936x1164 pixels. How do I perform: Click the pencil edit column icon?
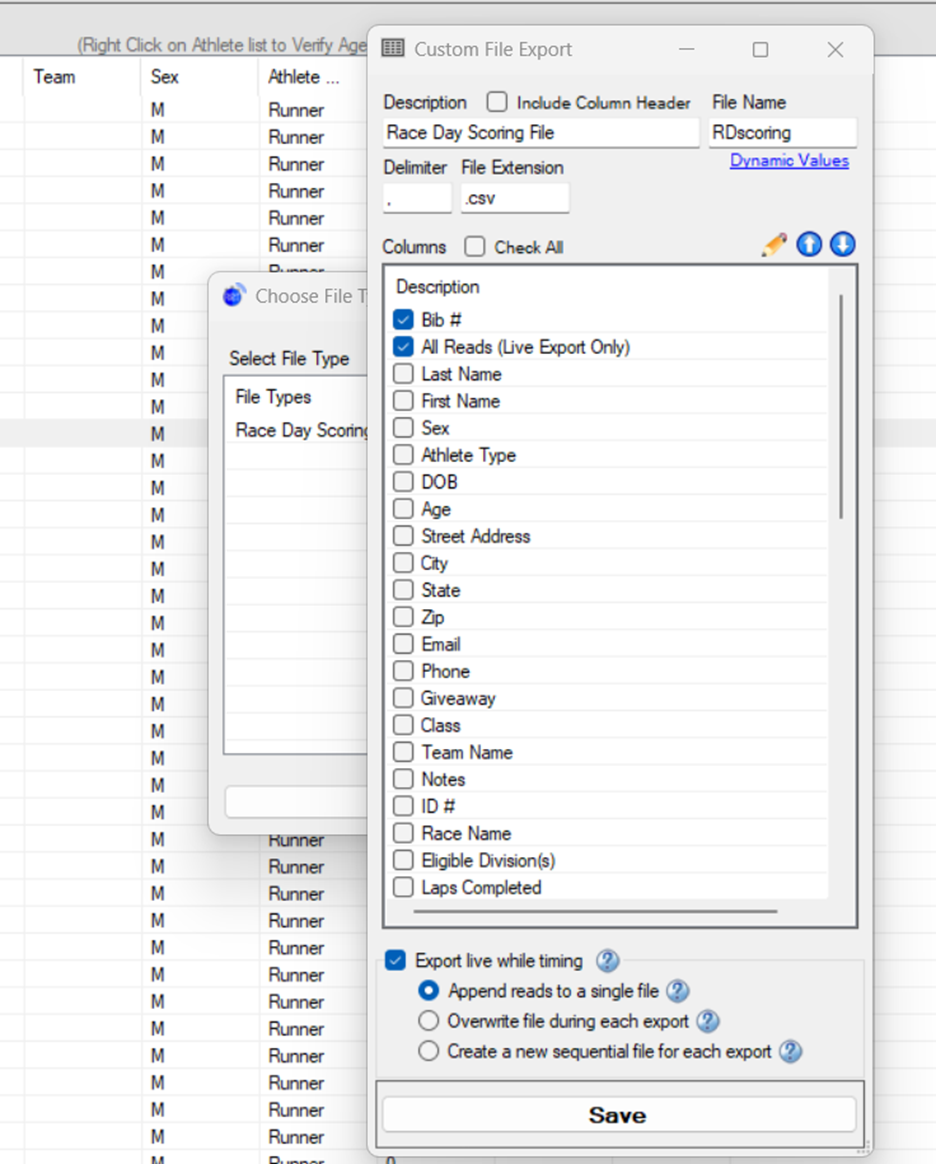(x=774, y=245)
